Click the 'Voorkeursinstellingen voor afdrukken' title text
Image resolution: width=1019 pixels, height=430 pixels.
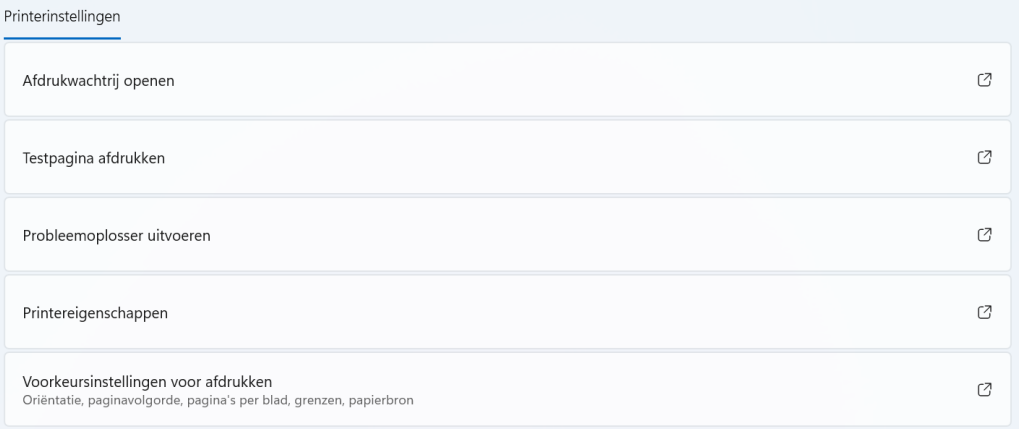click(147, 381)
